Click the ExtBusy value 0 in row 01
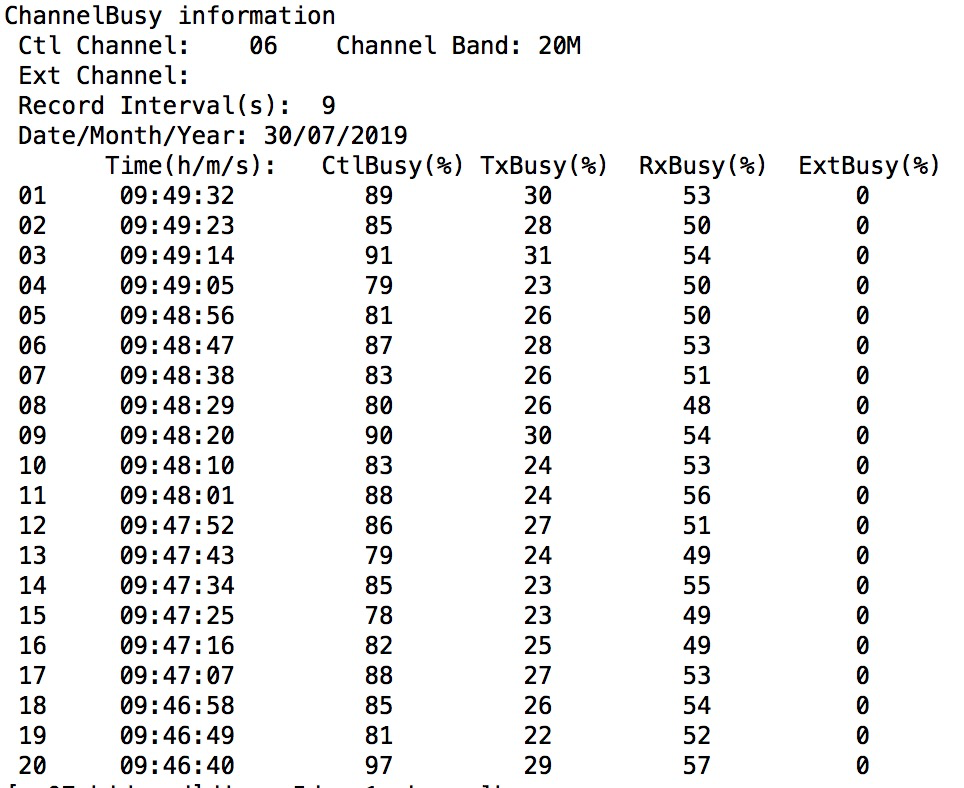 coord(862,196)
